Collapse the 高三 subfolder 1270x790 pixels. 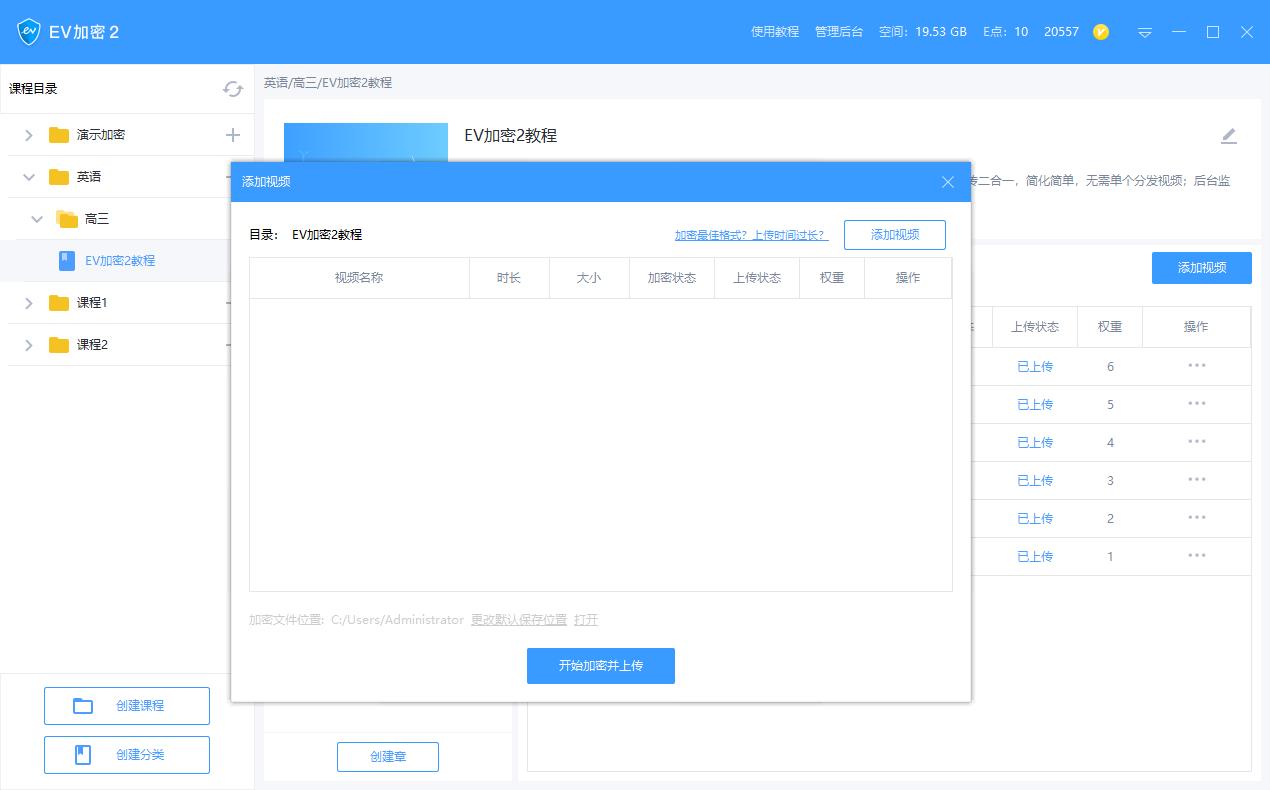coord(37,219)
